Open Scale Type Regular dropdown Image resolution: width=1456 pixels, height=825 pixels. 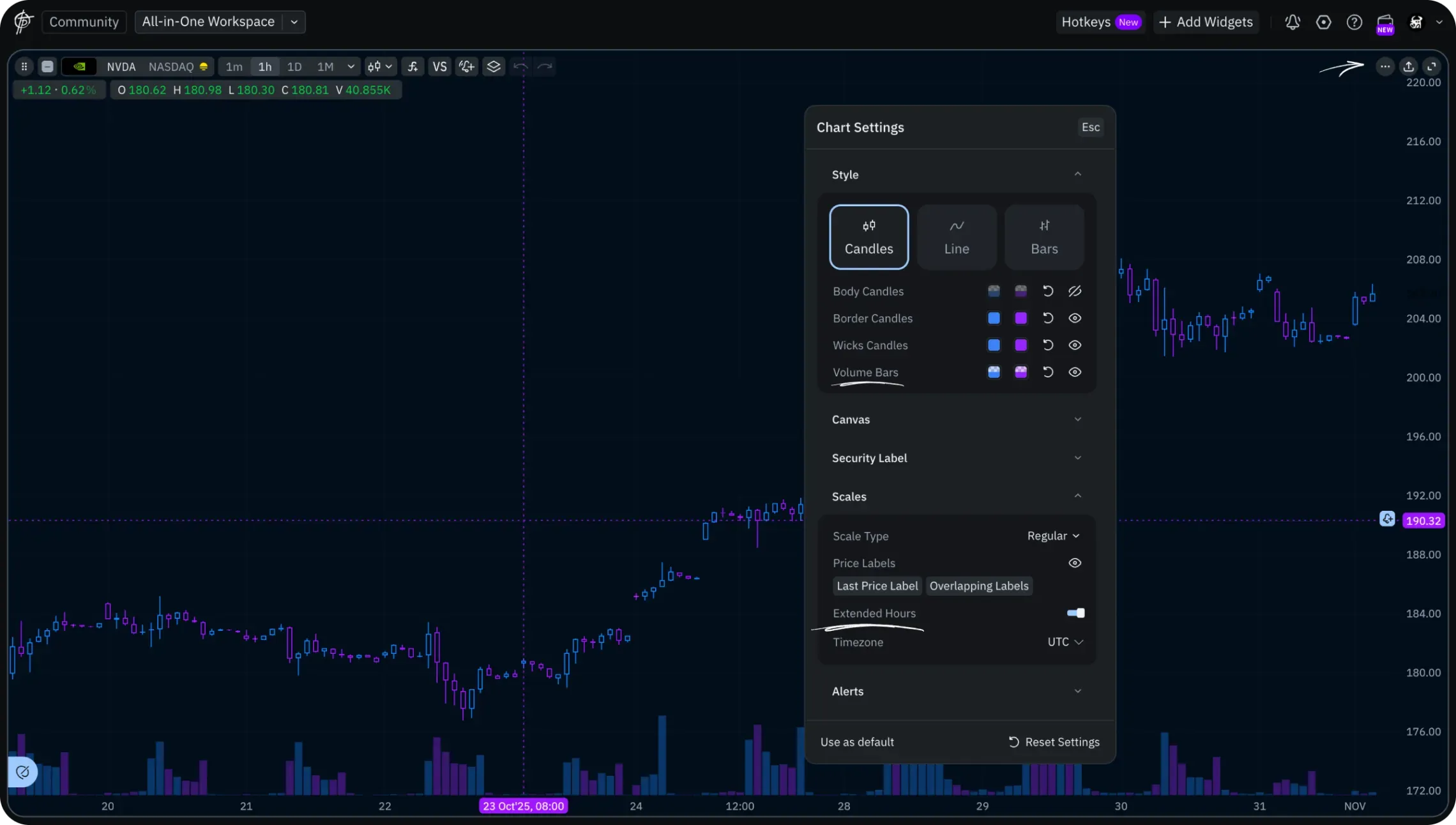[x=1053, y=536]
